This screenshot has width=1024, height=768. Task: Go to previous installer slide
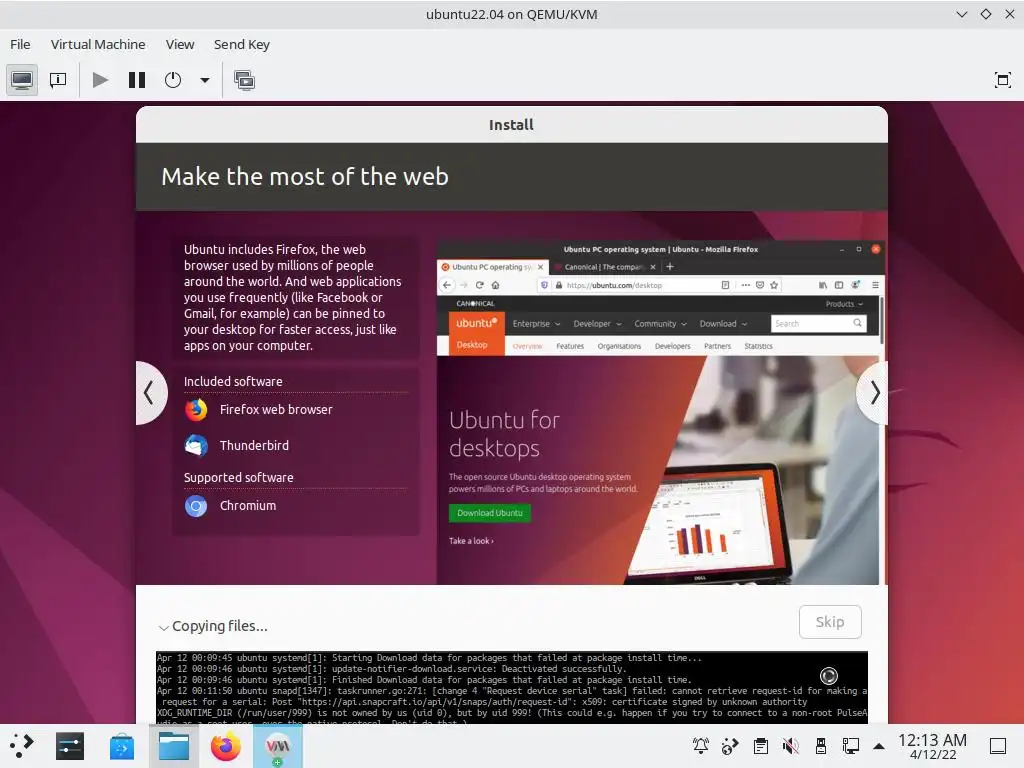[150, 392]
